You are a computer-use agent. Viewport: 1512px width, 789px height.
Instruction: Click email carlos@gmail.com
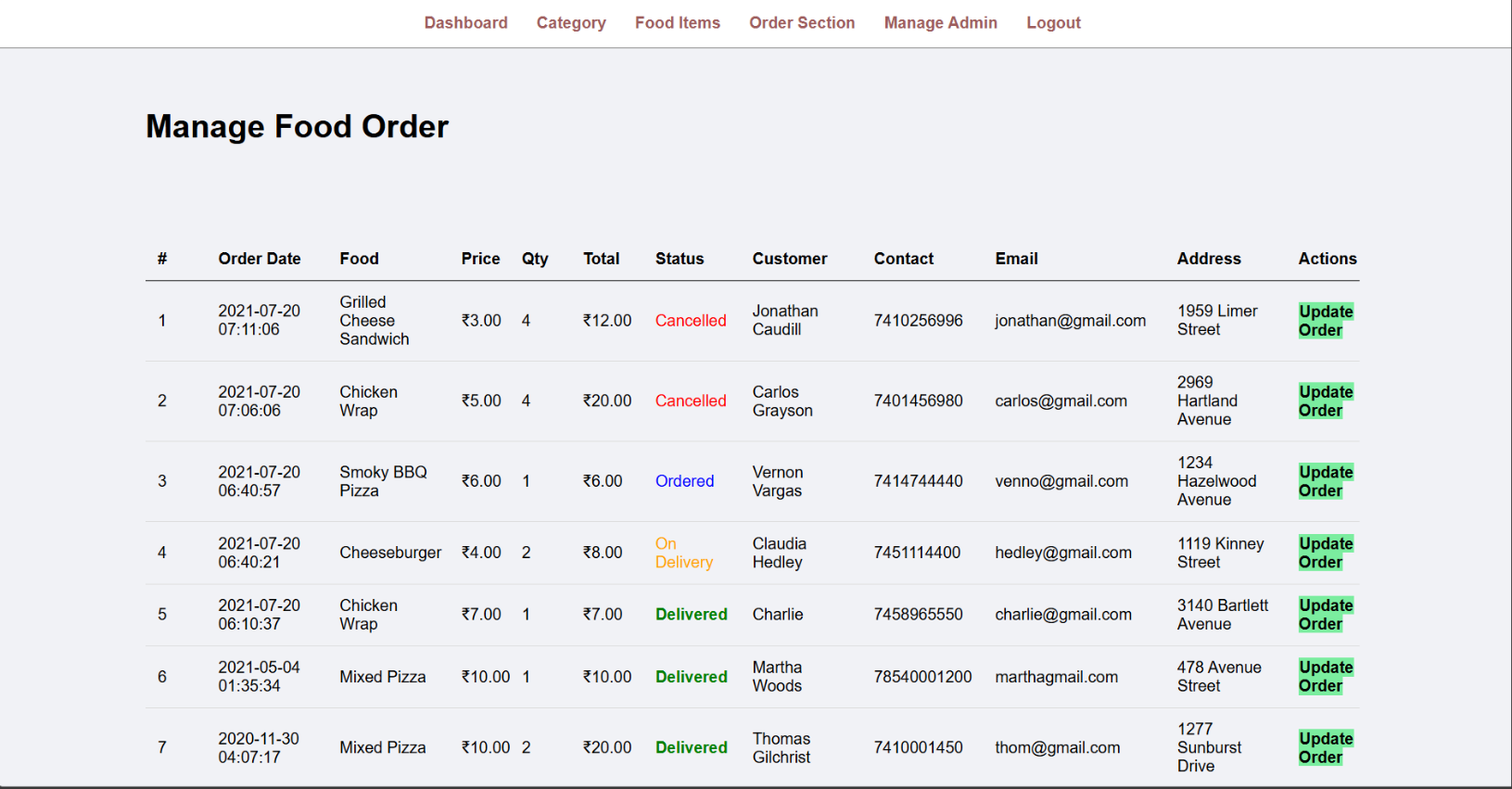[x=1061, y=401]
